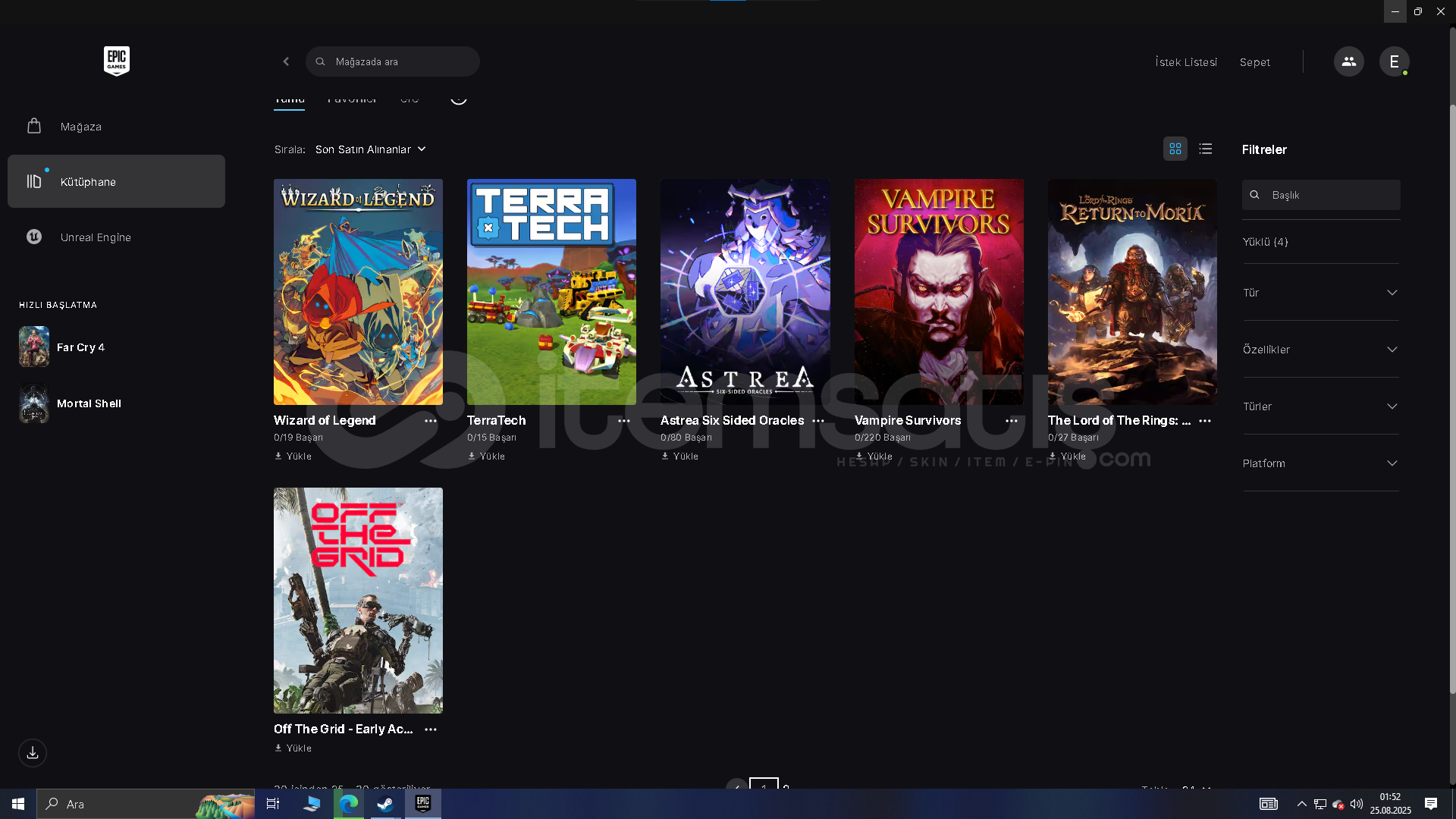Viewport: 1456px width, 819px height.
Task: Open options menu for Wizard of Legend
Action: [x=431, y=421]
